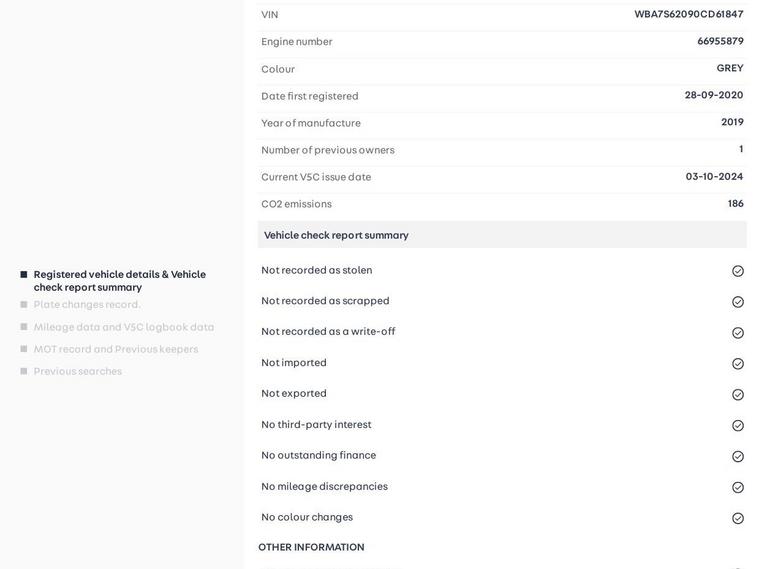This screenshot has width=759, height=569.
Task: Click the 'Not exported' check icon
Action: 738,395
